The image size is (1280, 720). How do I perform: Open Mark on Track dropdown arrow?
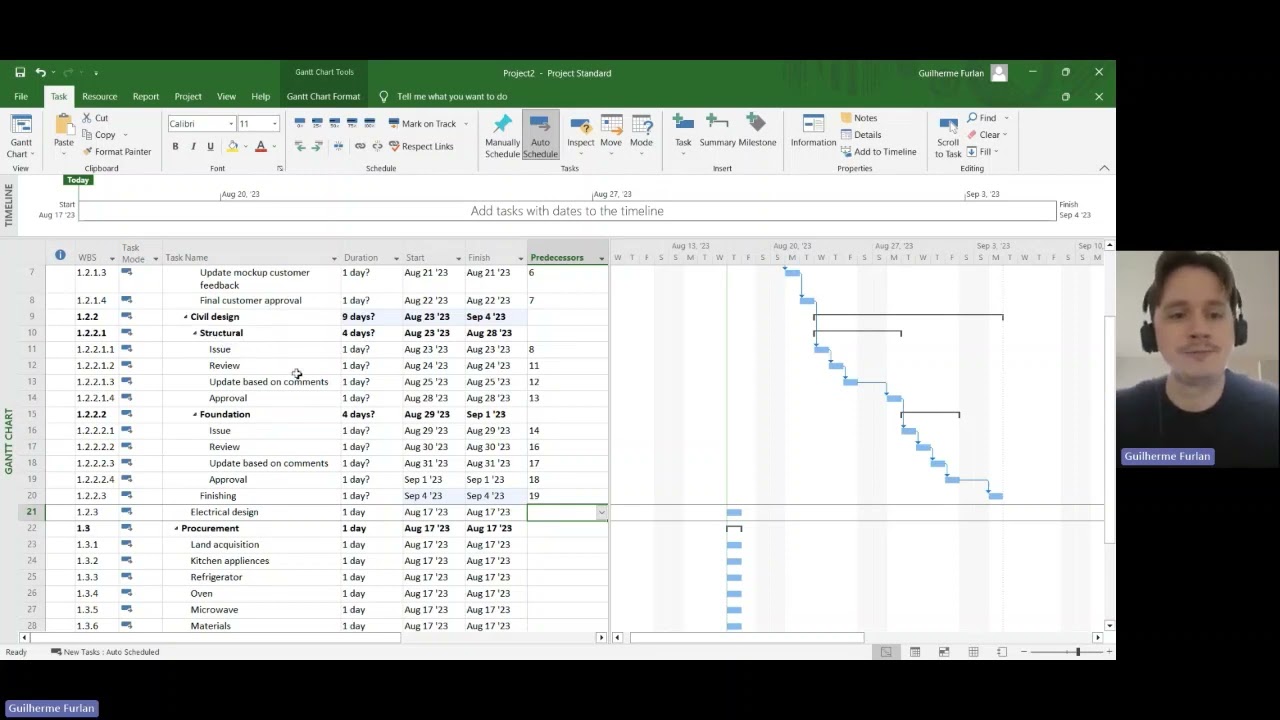[465, 124]
